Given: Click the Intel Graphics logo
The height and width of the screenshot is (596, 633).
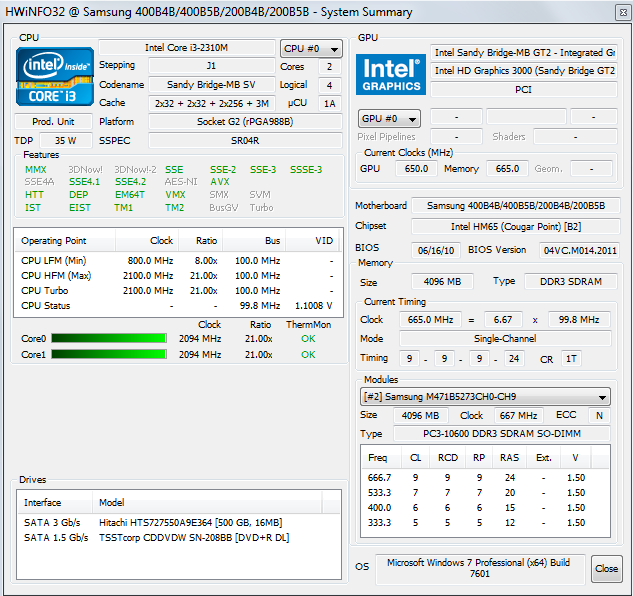Looking at the screenshot, I should [x=391, y=74].
